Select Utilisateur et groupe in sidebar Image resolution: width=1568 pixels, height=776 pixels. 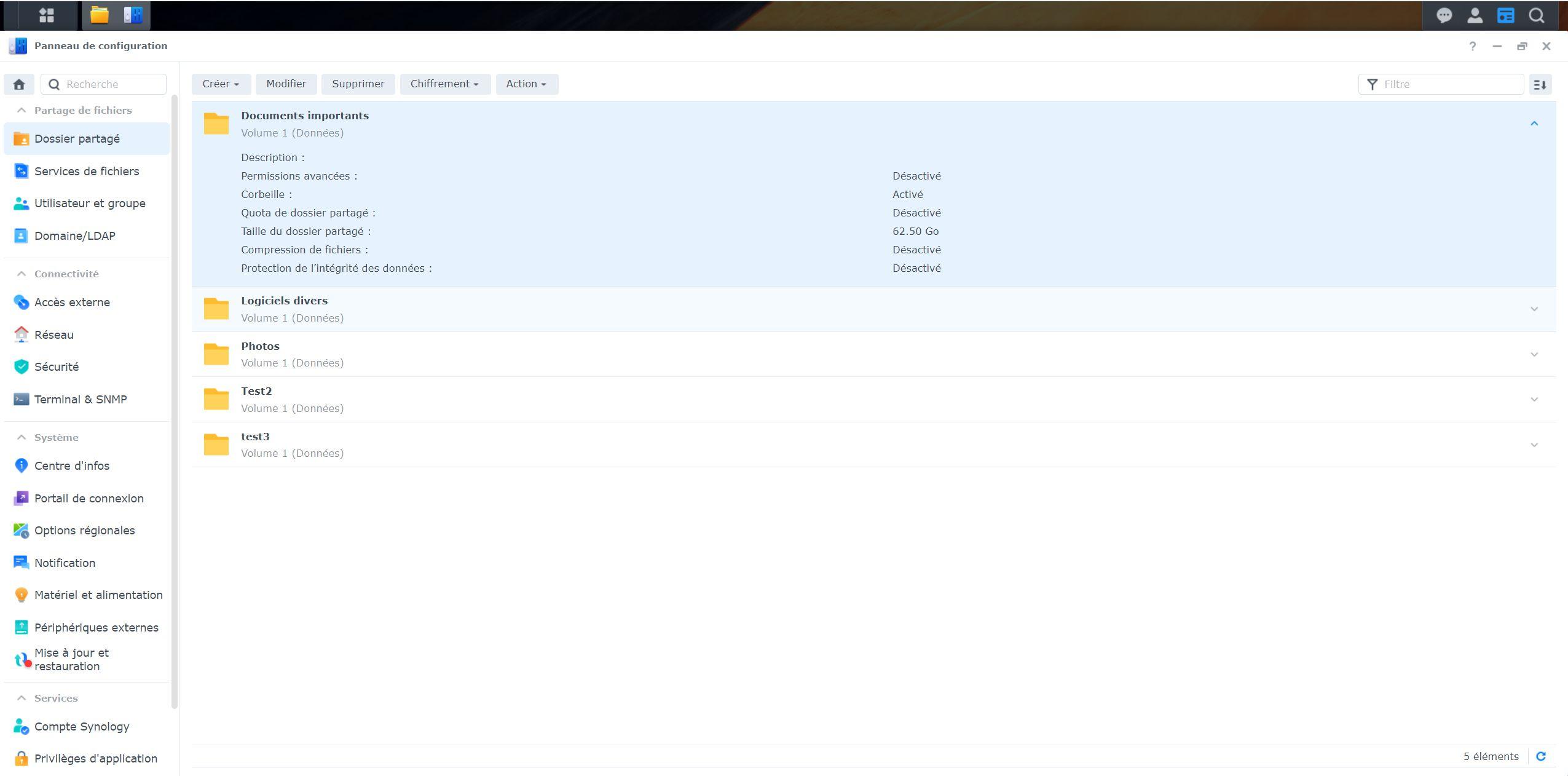(x=90, y=204)
